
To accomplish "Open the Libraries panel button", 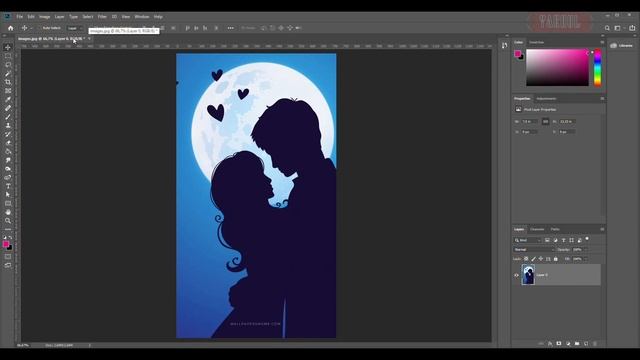I will click(x=621, y=45).
